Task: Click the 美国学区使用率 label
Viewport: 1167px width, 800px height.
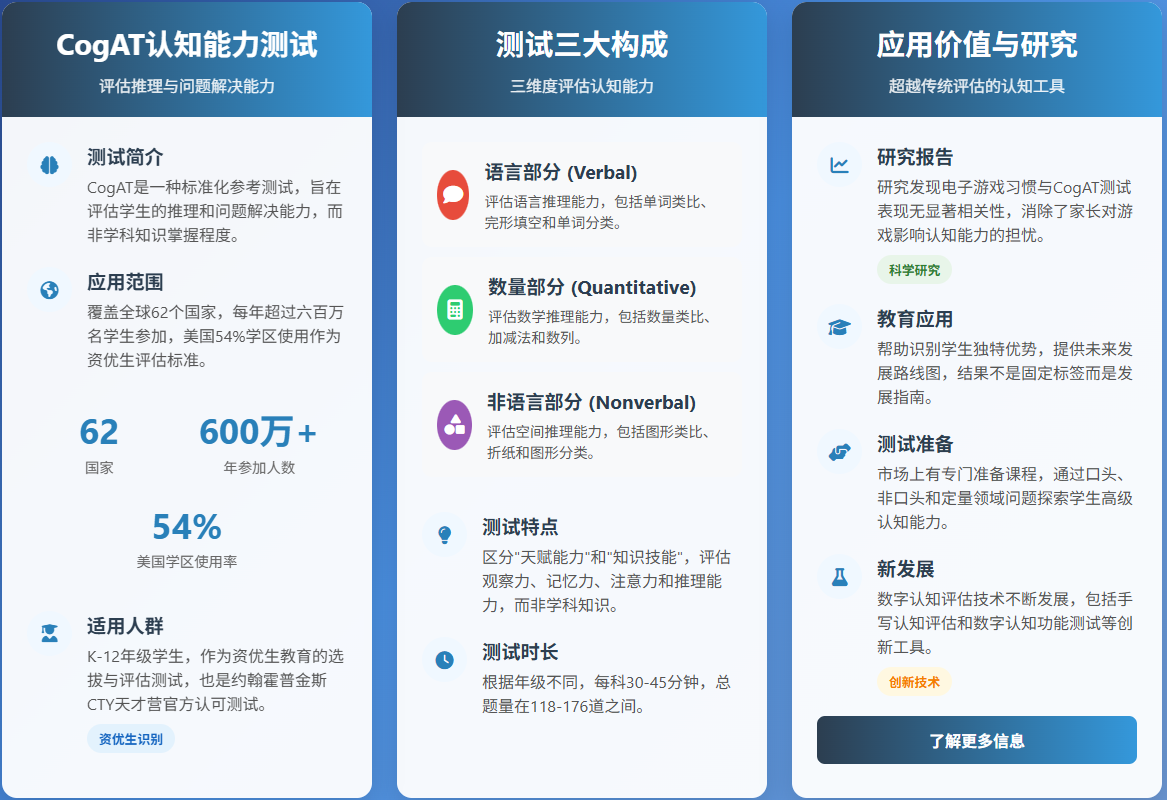Action: [187, 562]
